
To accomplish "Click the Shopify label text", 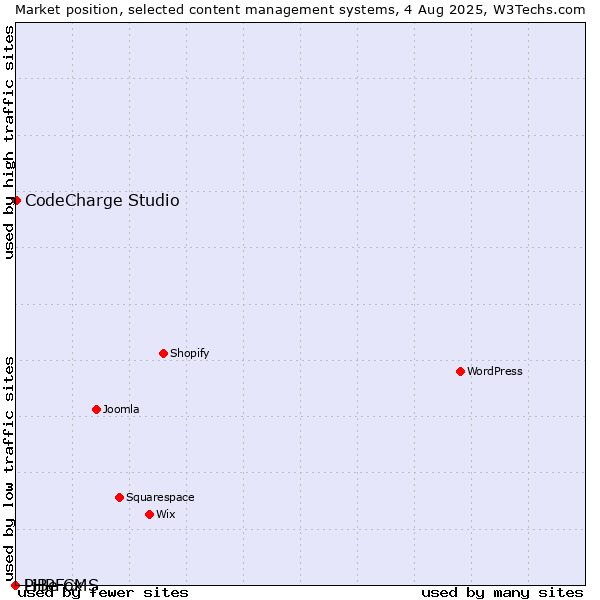I will coord(190,353).
